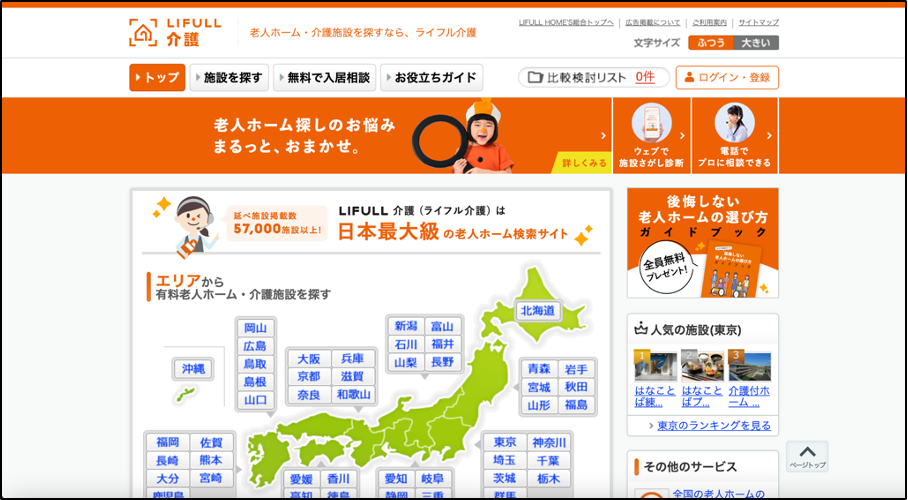Select 沖縄 on the map

tap(193, 369)
